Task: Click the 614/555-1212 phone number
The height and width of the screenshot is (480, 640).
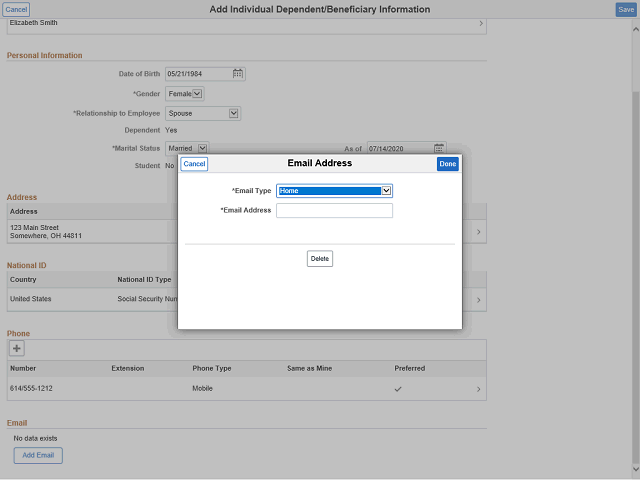Action: click(31, 389)
